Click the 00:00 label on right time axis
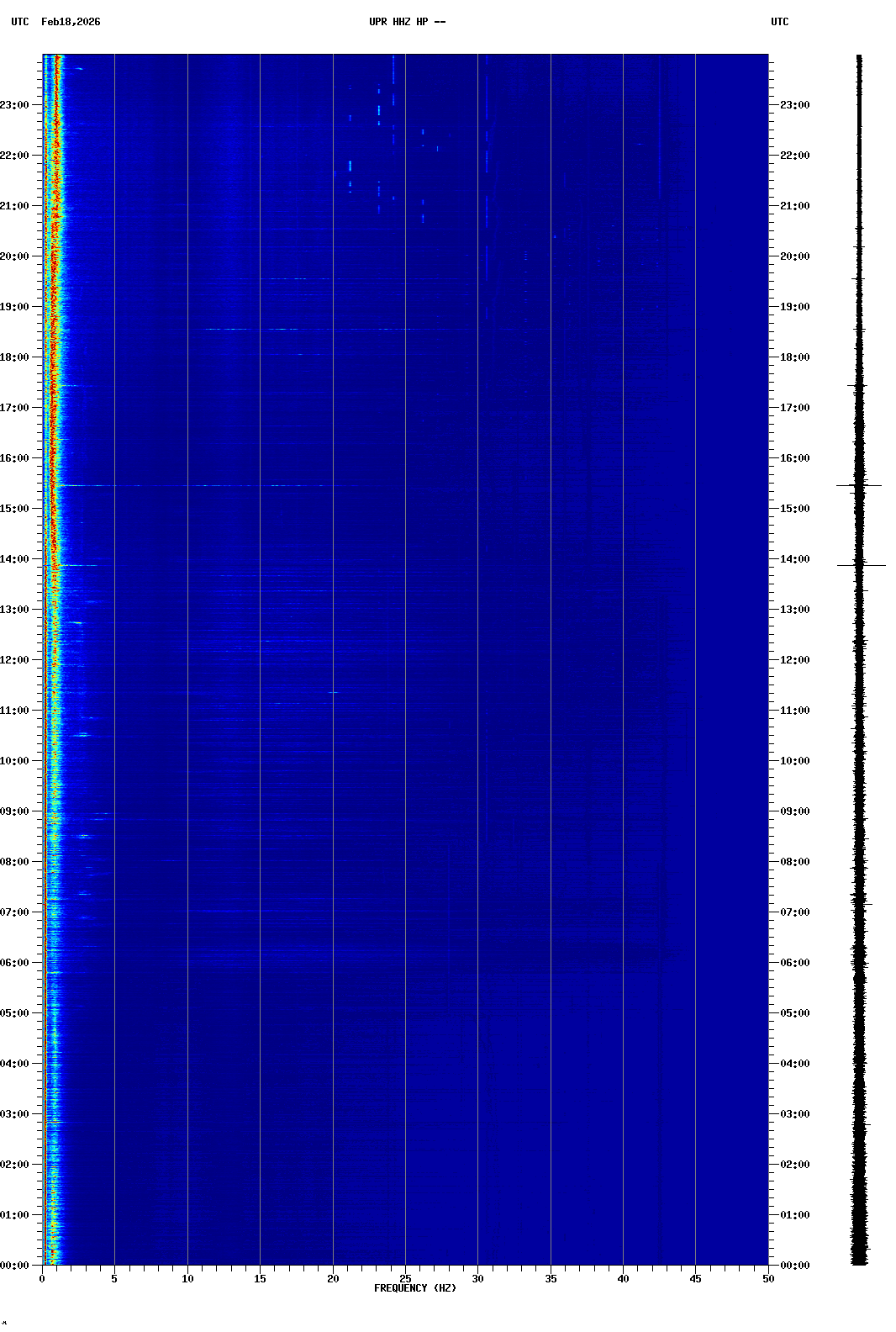Viewport: 896px width, 1332px height. (x=794, y=1266)
